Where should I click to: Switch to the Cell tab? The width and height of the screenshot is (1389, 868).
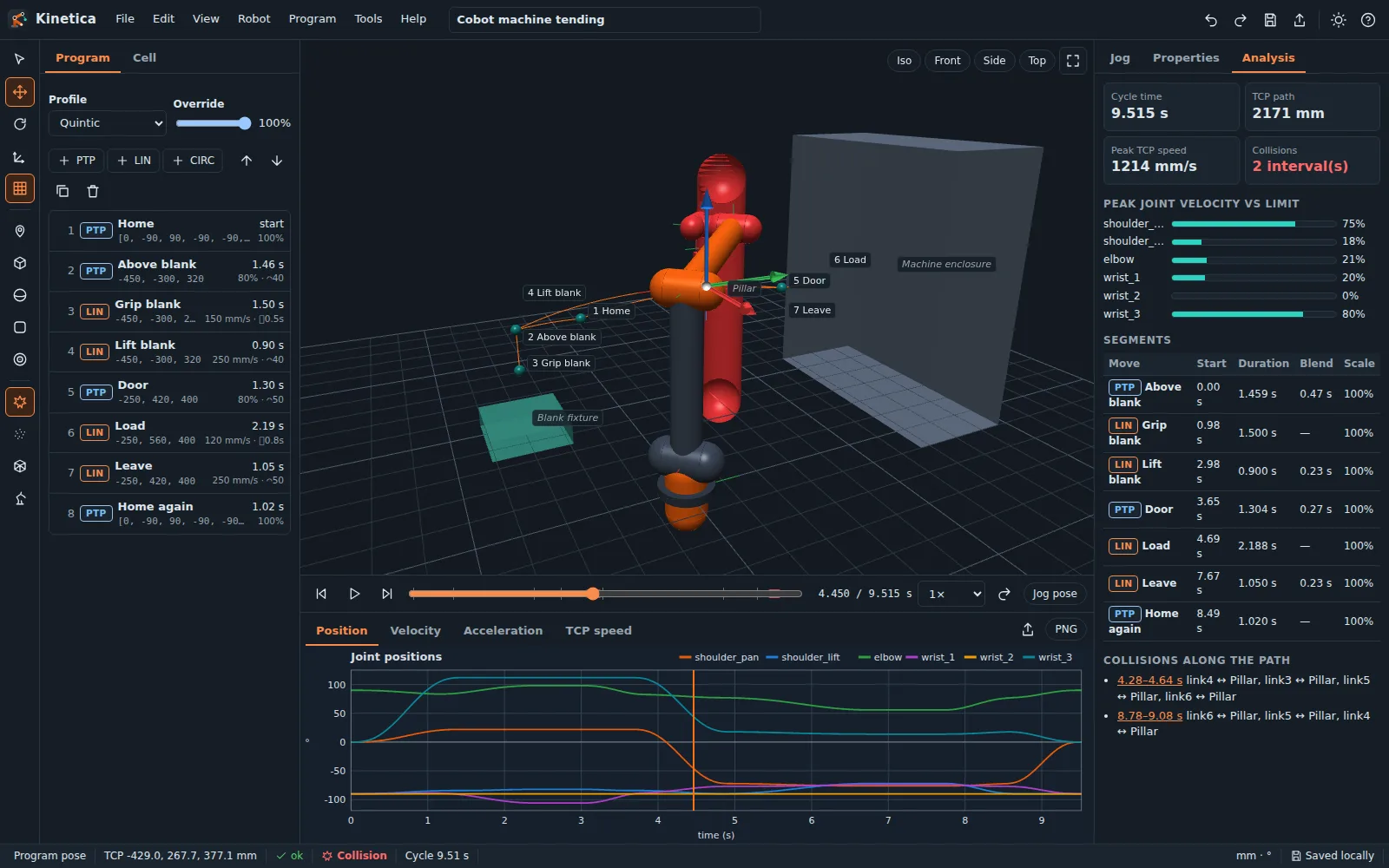[x=144, y=58]
